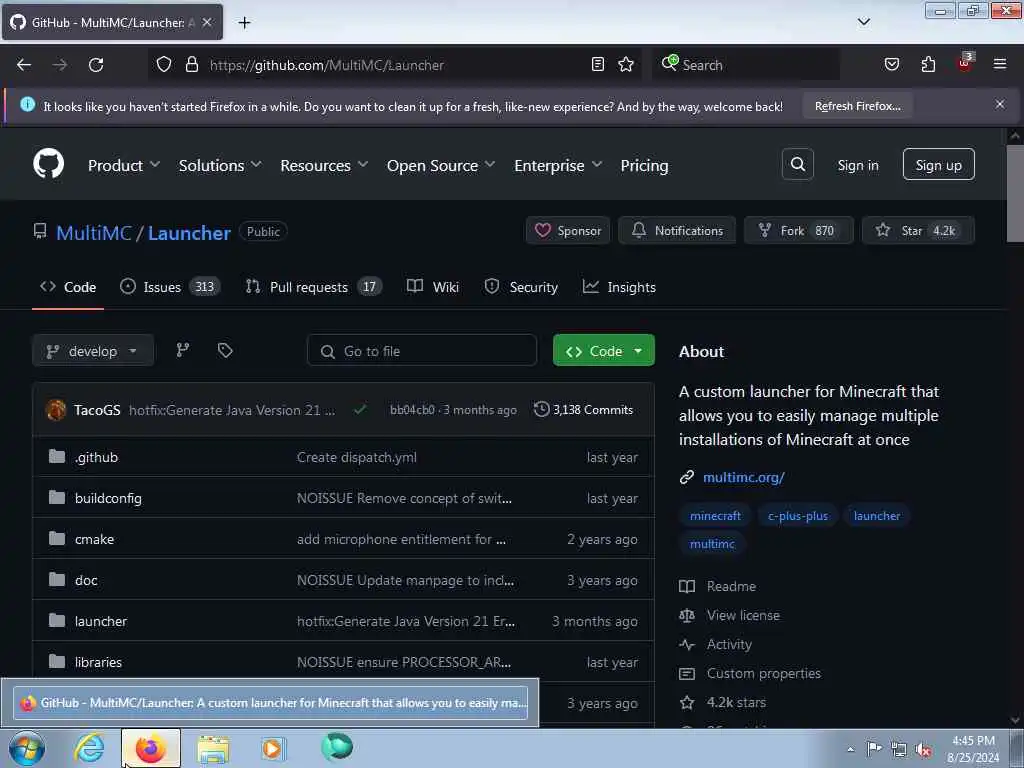The height and width of the screenshot is (768, 1024).
Task: Click the Firefox back arrow
Action: pyautogui.click(x=24, y=65)
